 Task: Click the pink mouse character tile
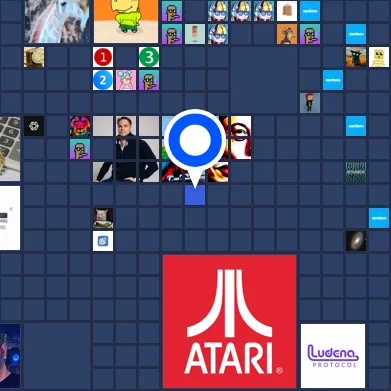pos(126,80)
